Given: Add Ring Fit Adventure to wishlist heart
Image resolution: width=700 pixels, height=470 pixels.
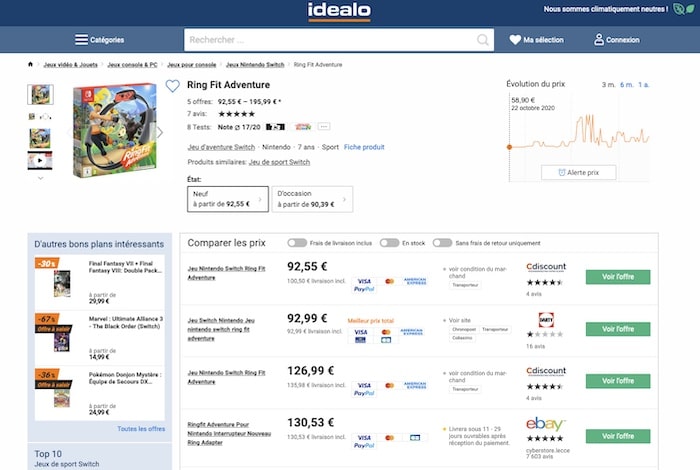Looking at the screenshot, I should click(x=172, y=86).
